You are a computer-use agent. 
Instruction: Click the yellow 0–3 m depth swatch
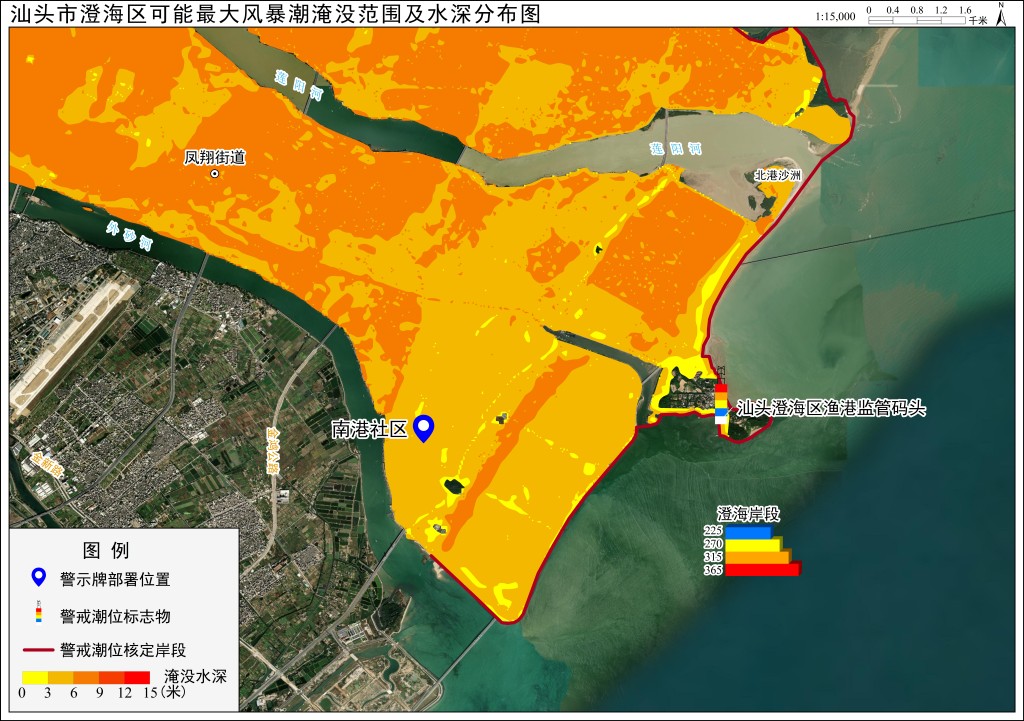click(x=35, y=677)
